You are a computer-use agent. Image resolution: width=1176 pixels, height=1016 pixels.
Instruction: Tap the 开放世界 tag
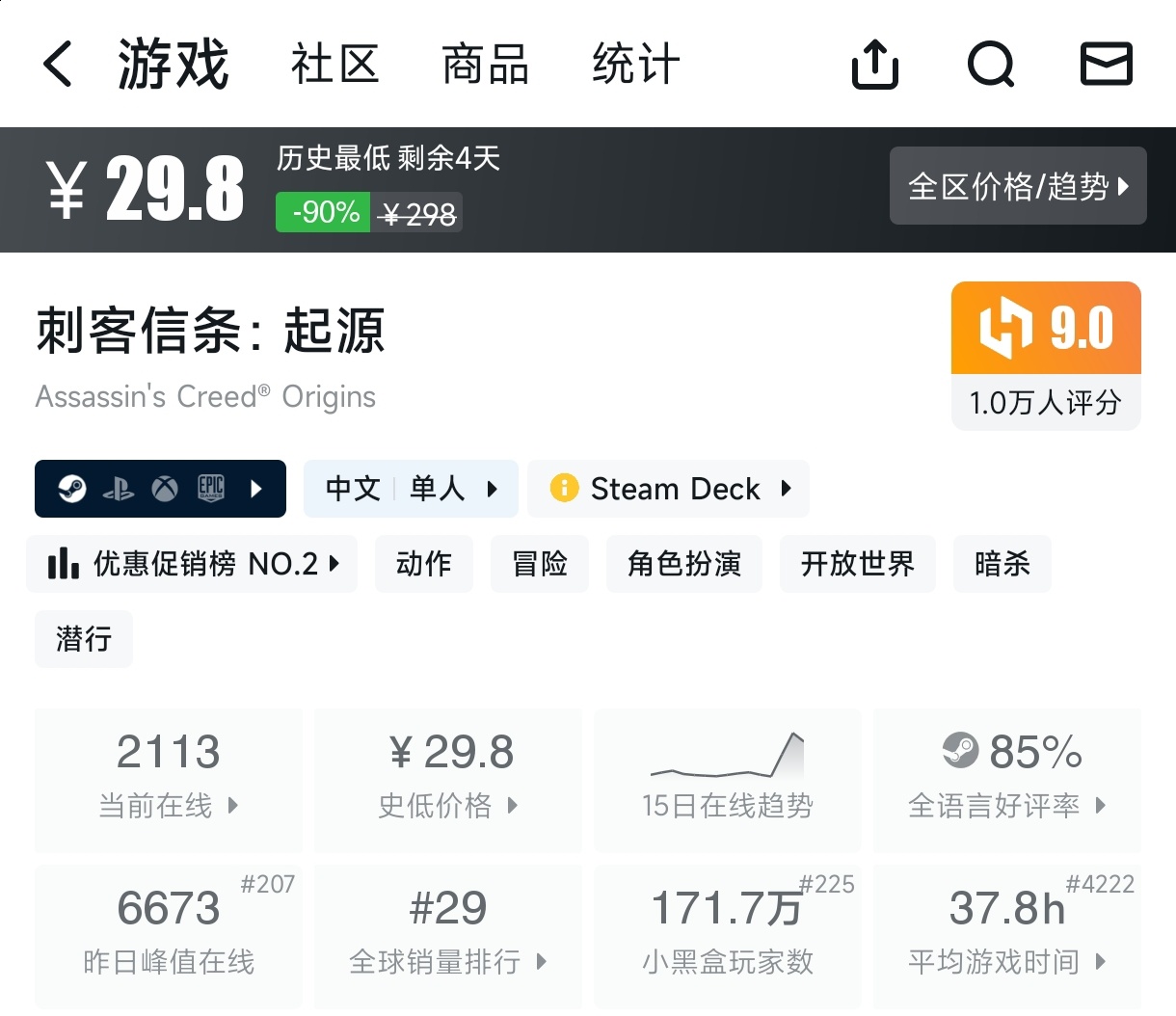(x=857, y=564)
